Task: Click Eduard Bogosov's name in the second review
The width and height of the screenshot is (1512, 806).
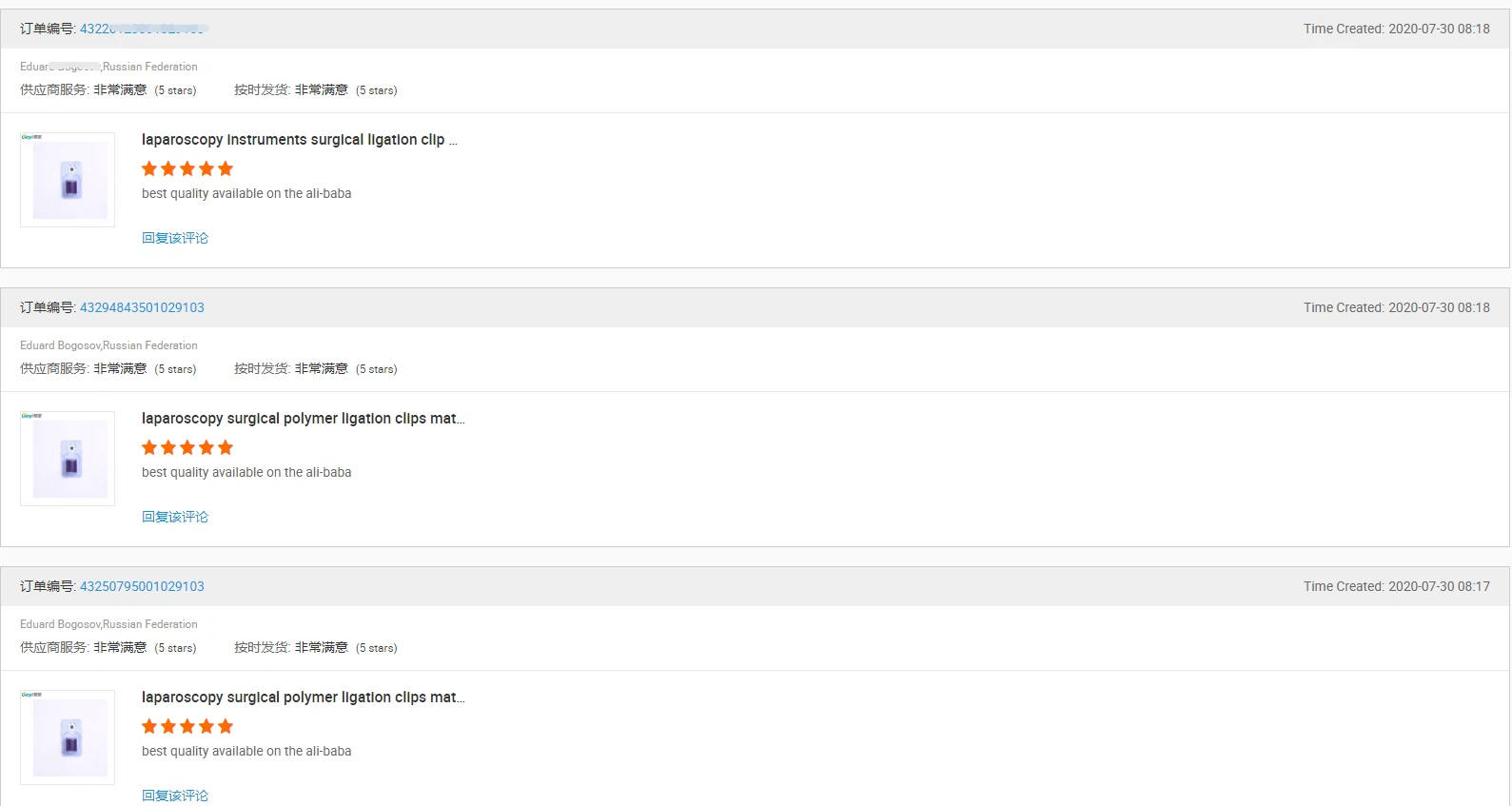Action: (x=60, y=345)
